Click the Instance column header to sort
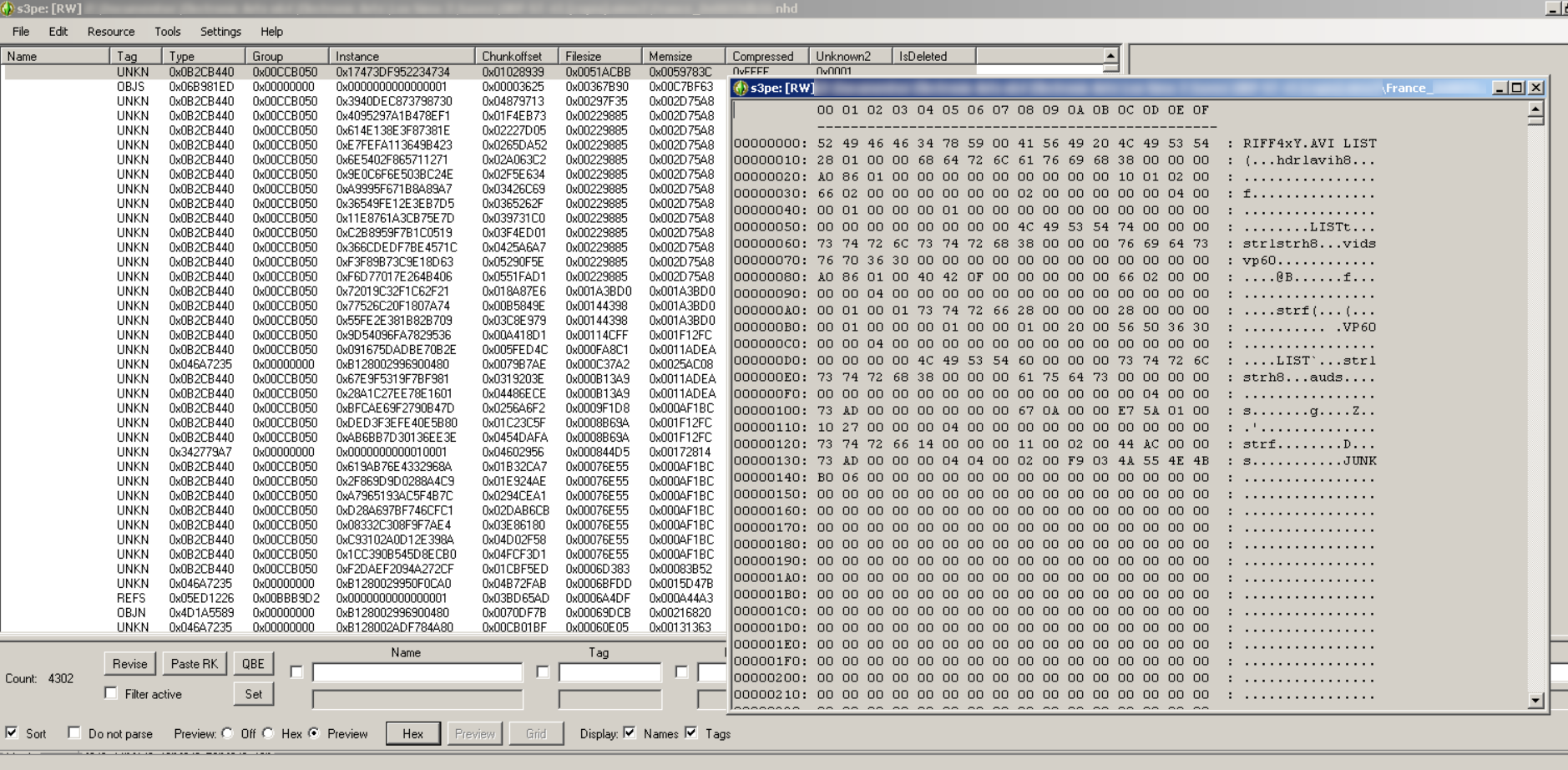The image size is (1568, 770). click(359, 56)
